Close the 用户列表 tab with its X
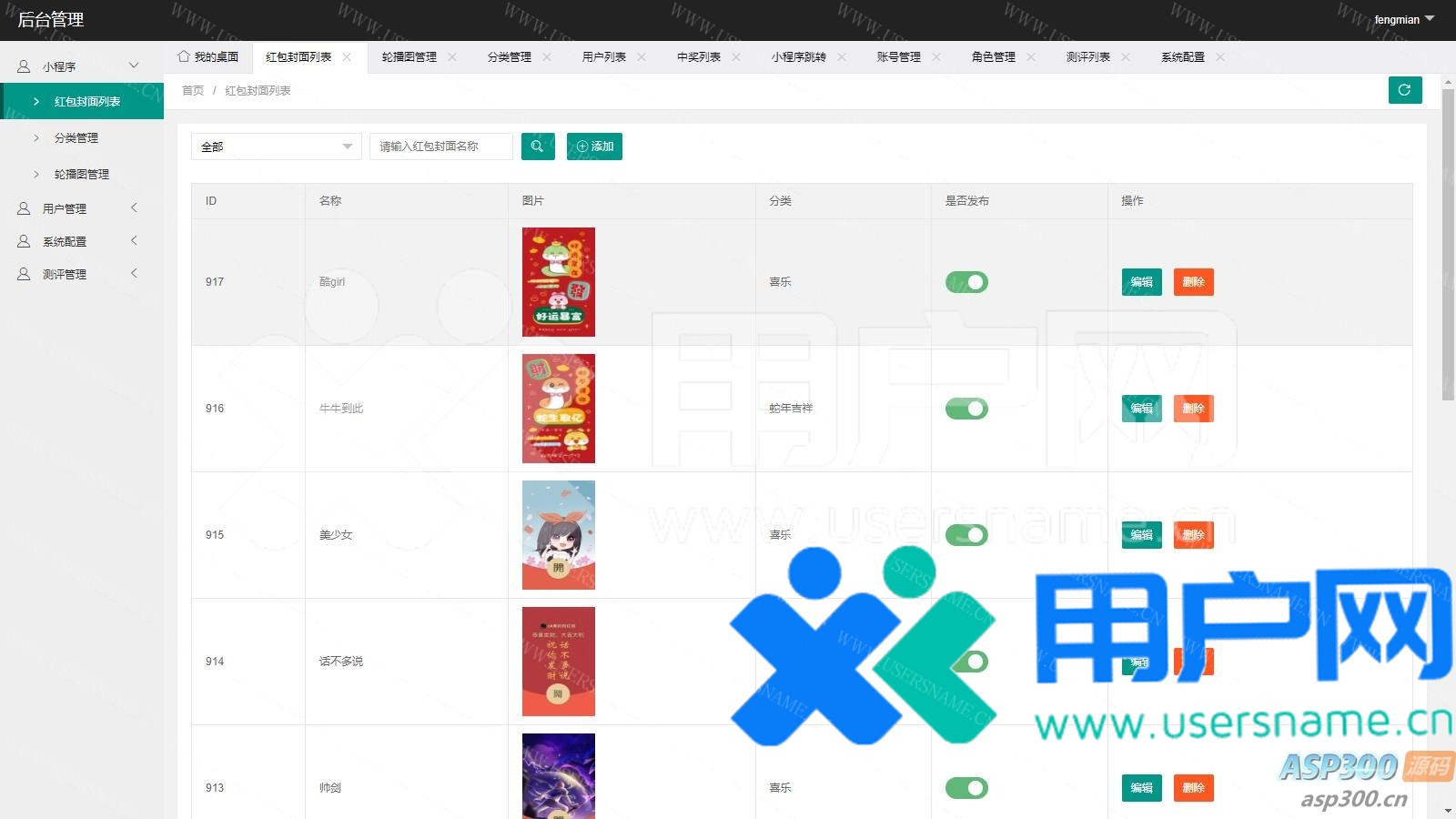The height and width of the screenshot is (819, 1456). pos(642,57)
